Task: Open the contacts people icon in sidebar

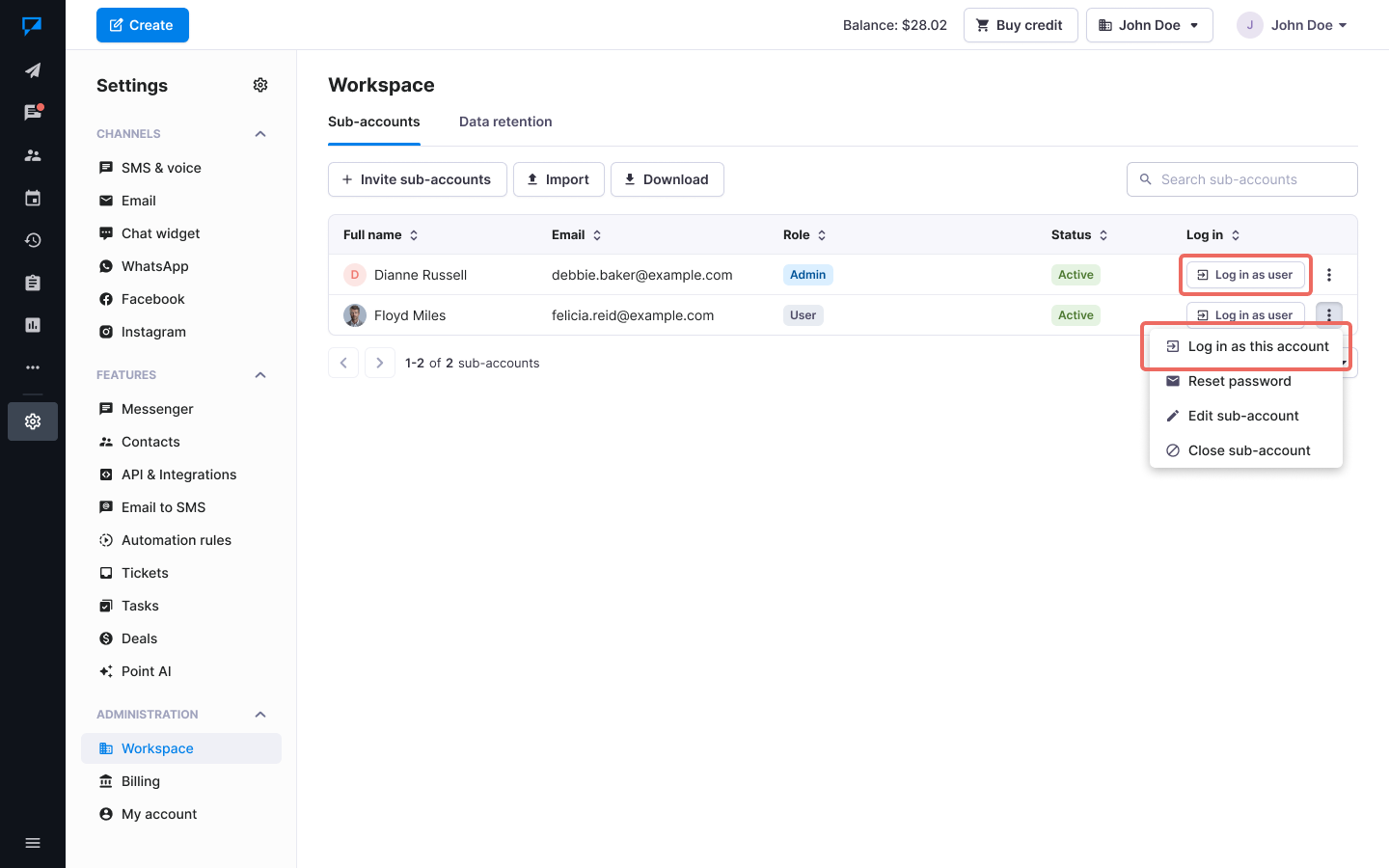Action: pos(33,155)
